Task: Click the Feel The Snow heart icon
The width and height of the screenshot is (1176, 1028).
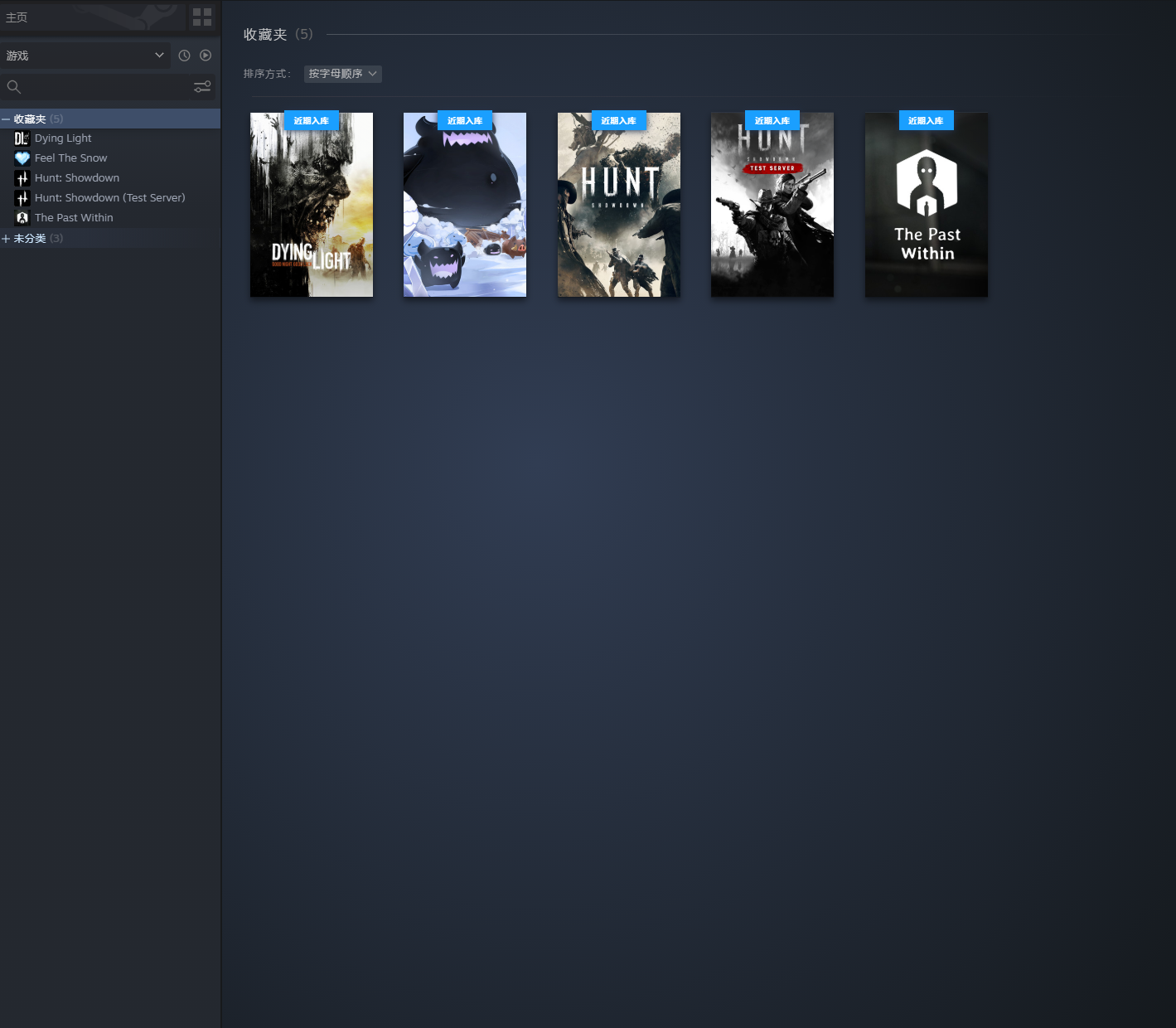Action: click(22, 158)
